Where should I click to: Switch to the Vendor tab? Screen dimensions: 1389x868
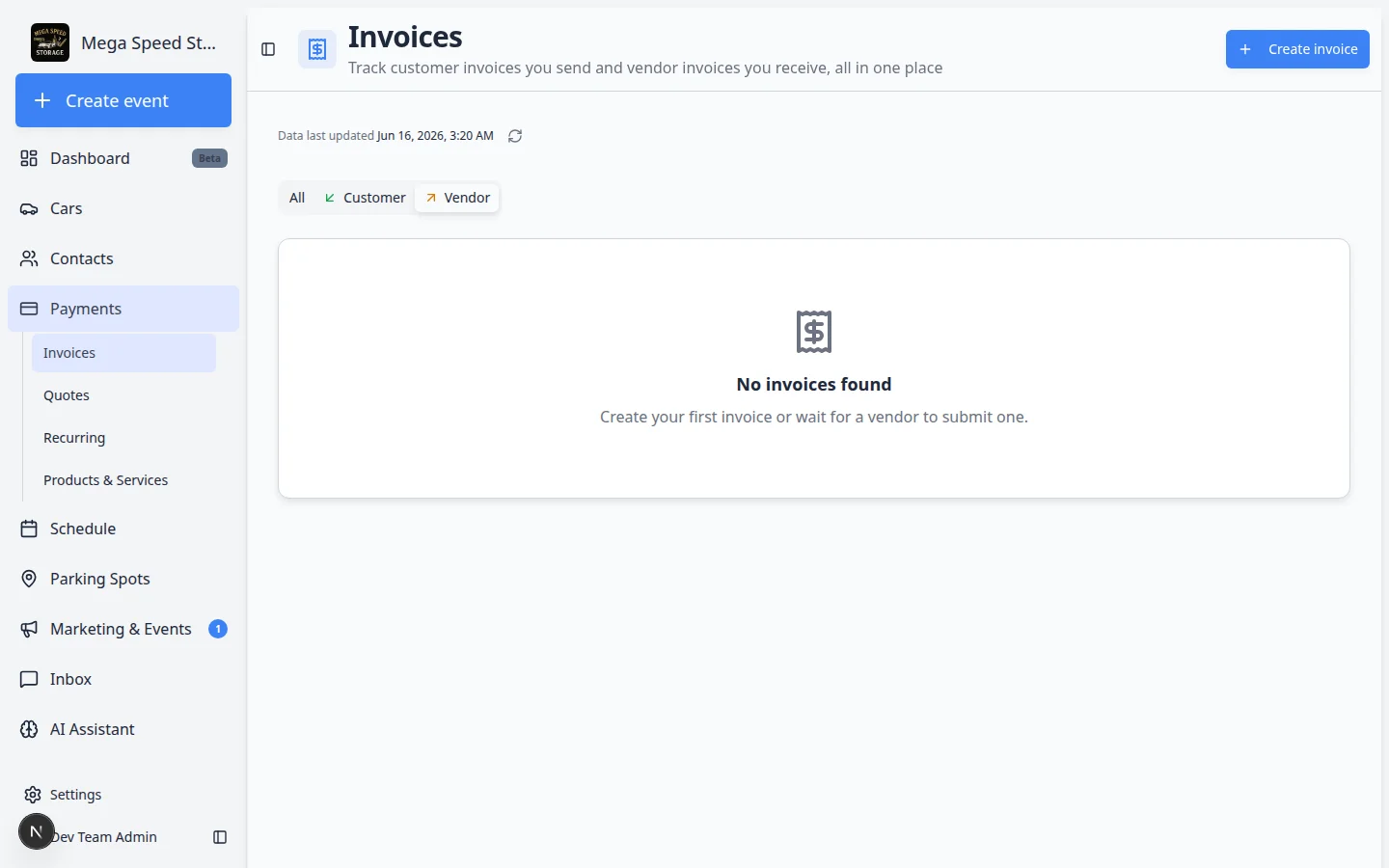[457, 198]
